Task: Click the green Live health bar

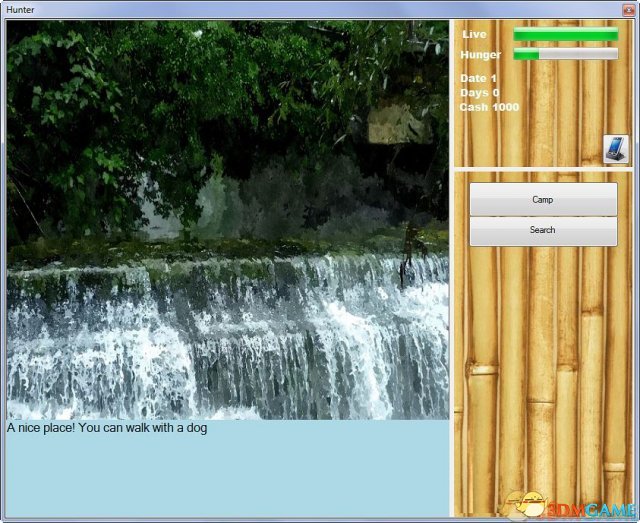Action: click(565, 35)
